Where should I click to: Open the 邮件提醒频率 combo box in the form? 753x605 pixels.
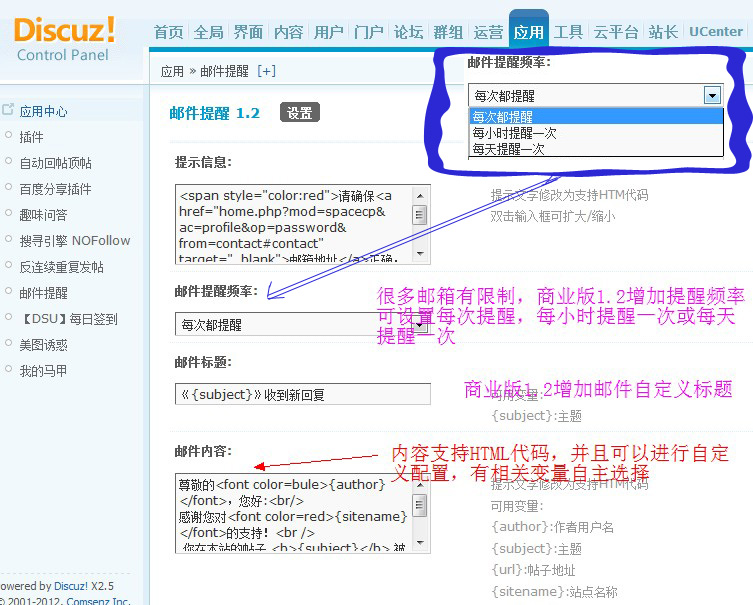302,324
